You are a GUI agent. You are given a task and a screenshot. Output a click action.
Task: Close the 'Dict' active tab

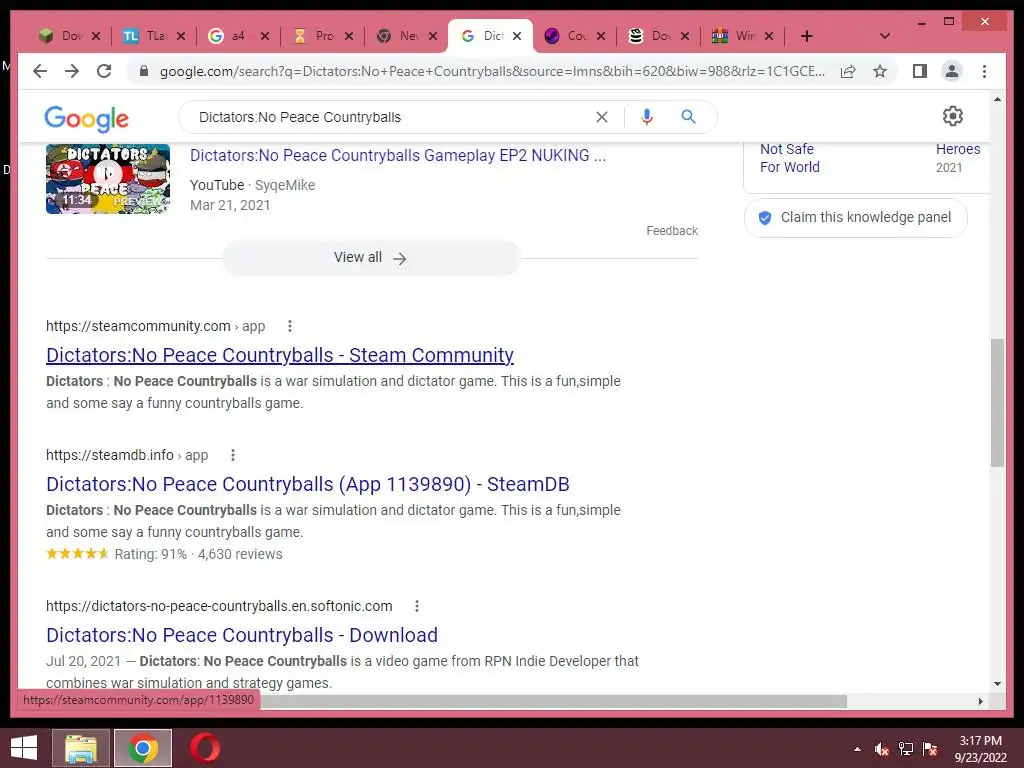[517, 36]
